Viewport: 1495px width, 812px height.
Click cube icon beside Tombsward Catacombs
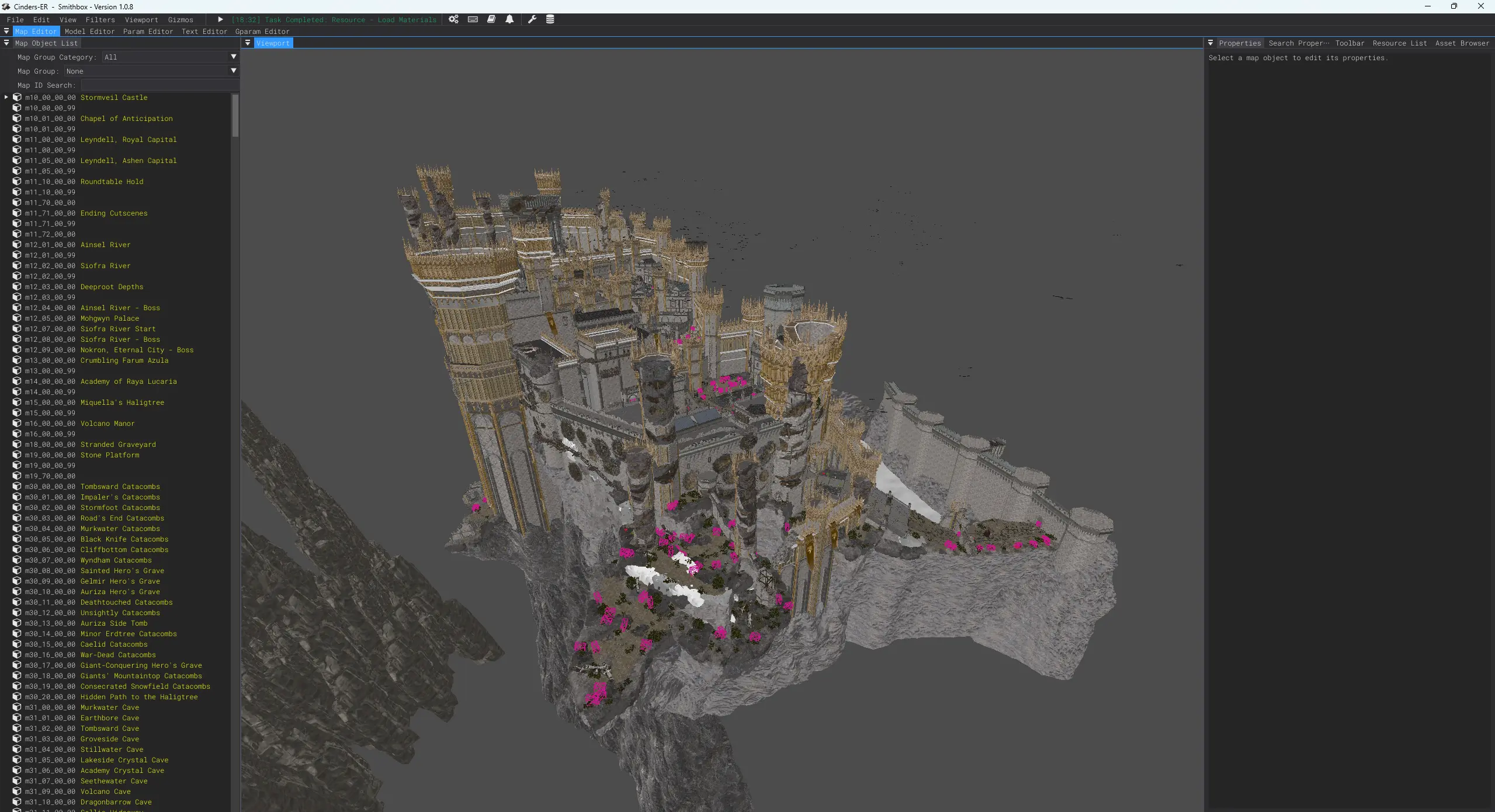click(17, 487)
